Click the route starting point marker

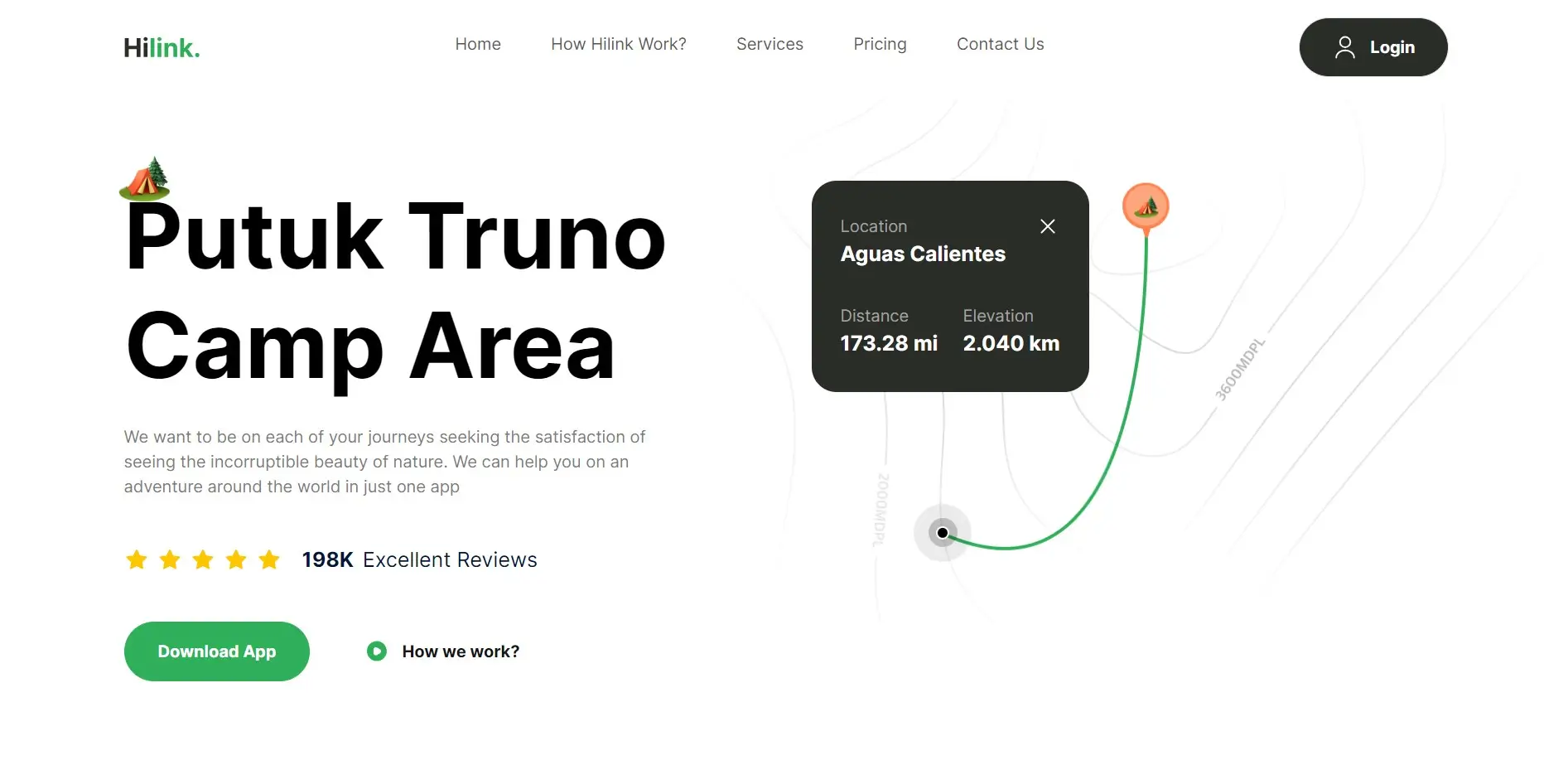point(943,532)
